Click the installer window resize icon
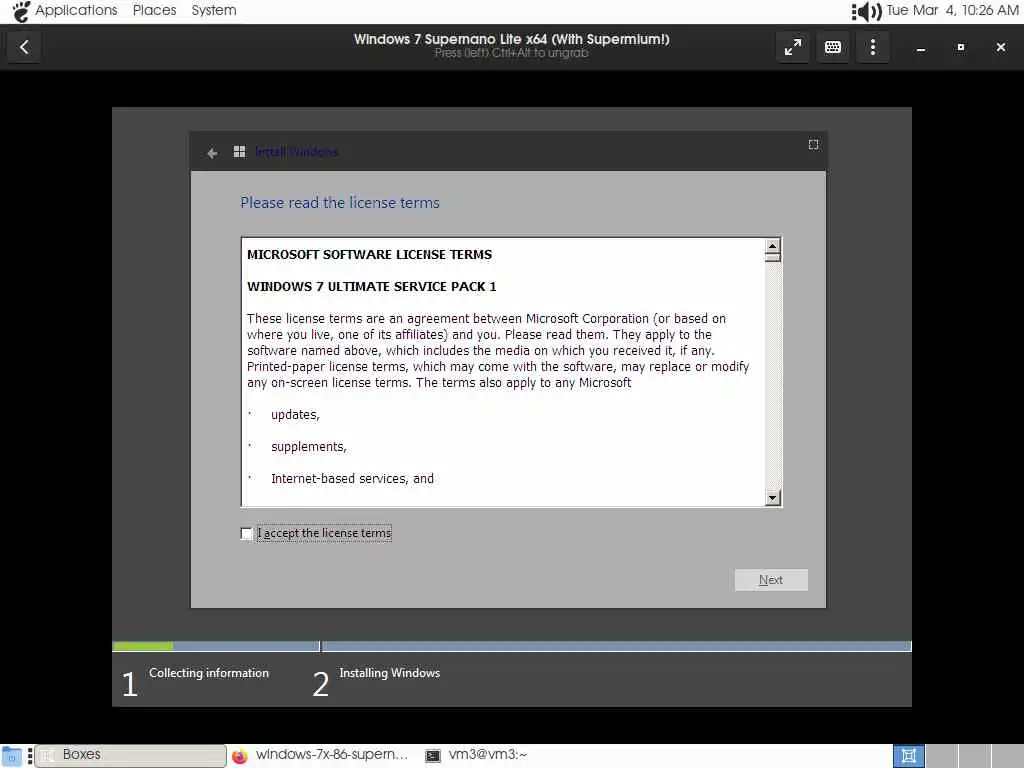Viewport: 1024px width, 768px height. [x=813, y=144]
